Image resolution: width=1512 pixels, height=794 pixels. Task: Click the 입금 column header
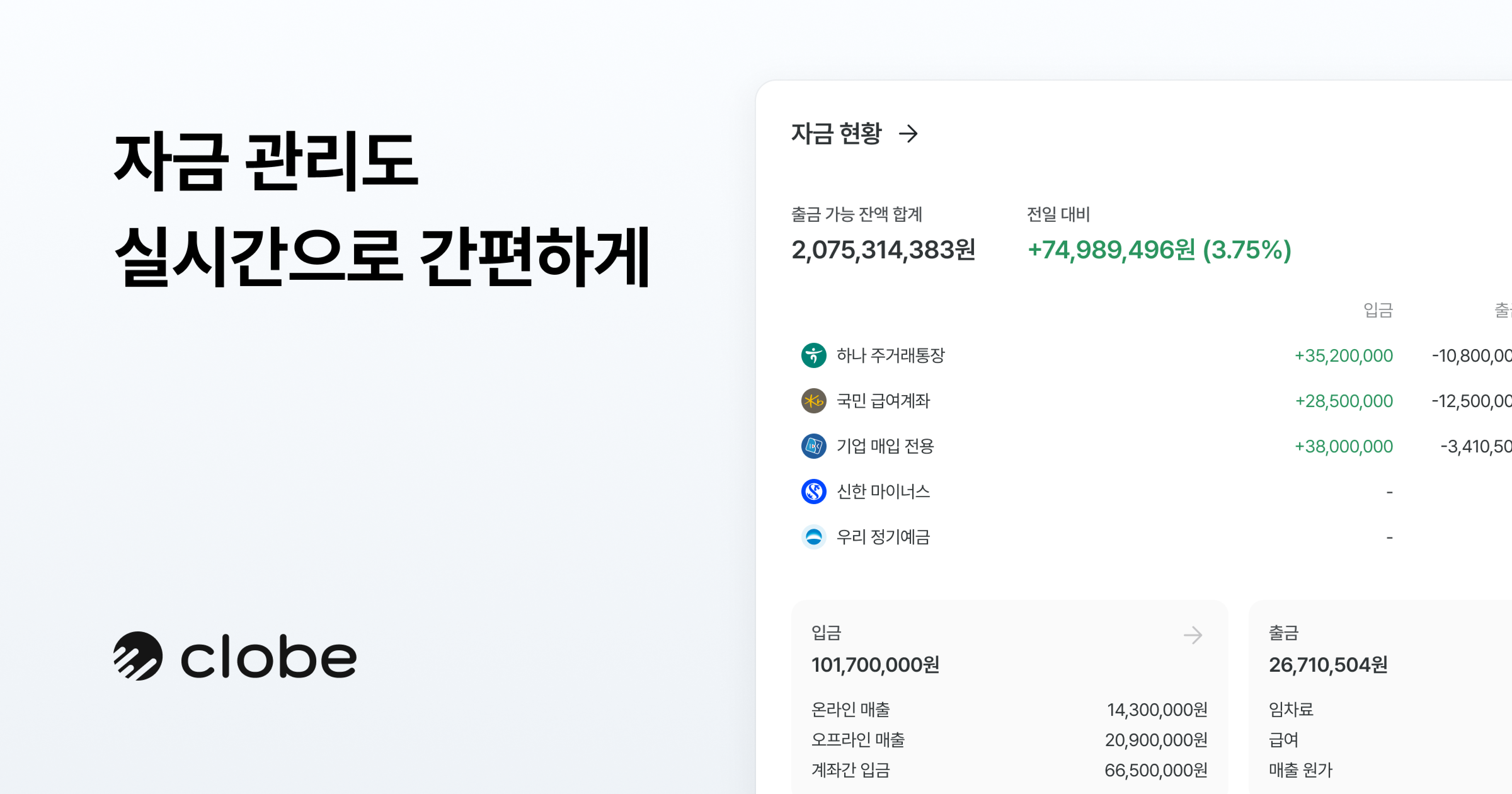click(x=1377, y=309)
